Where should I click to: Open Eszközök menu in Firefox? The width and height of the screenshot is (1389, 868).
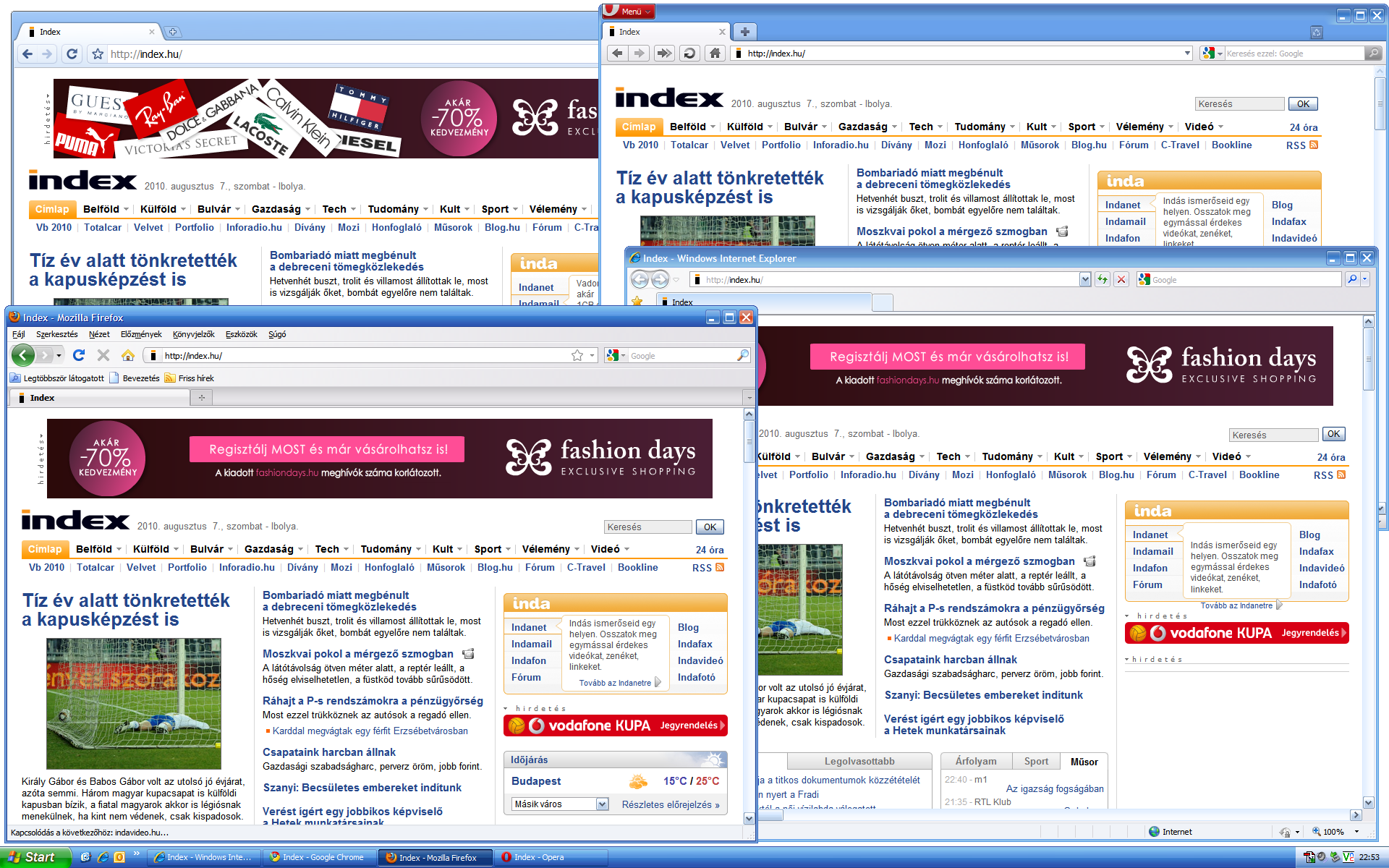click(x=242, y=334)
